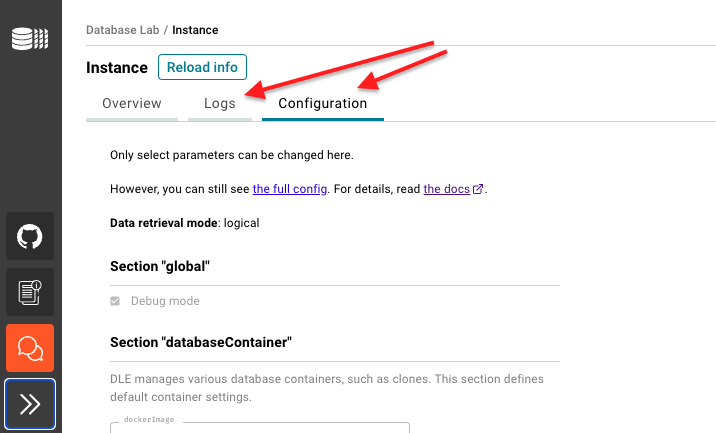Image resolution: width=716 pixels, height=433 pixels.
Task: Click the Reload info button
Action: 202,67
